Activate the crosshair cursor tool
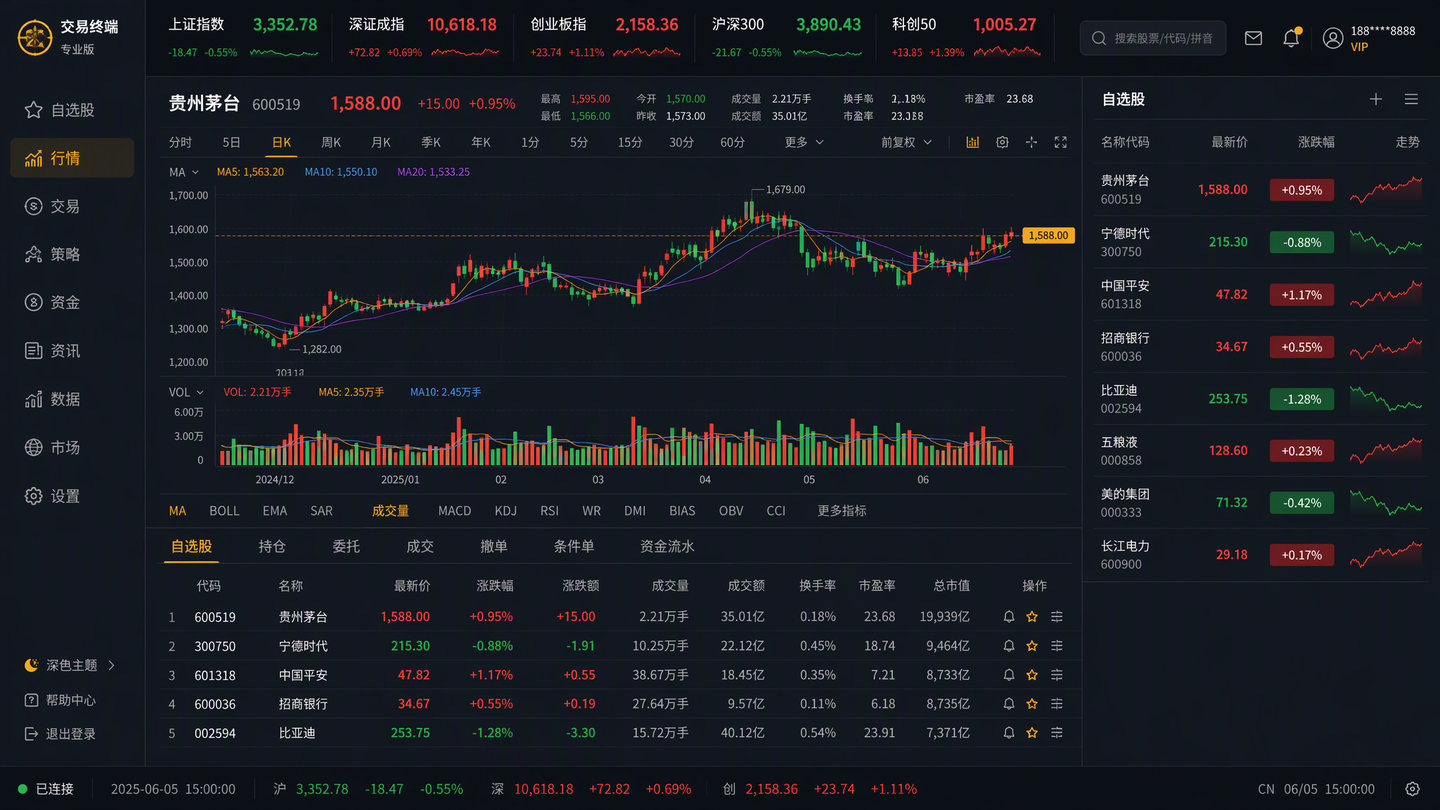The height and width of the screenshot is (810, 1440). pyautogui.click(x=1032, y=142)
